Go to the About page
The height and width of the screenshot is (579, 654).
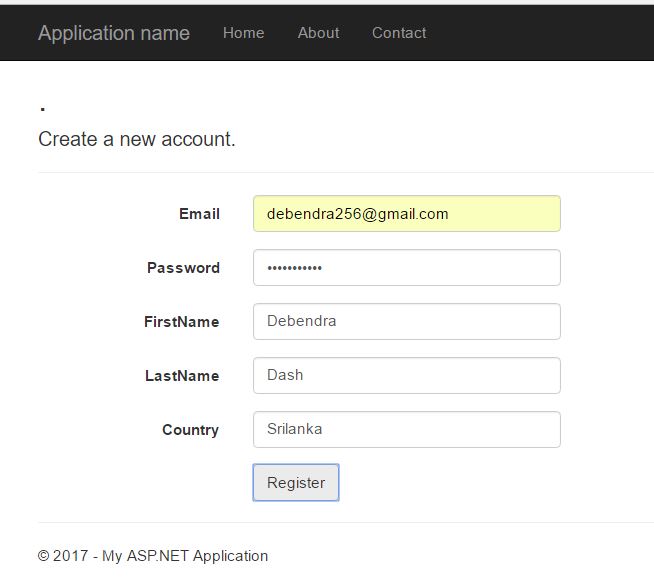318,33
